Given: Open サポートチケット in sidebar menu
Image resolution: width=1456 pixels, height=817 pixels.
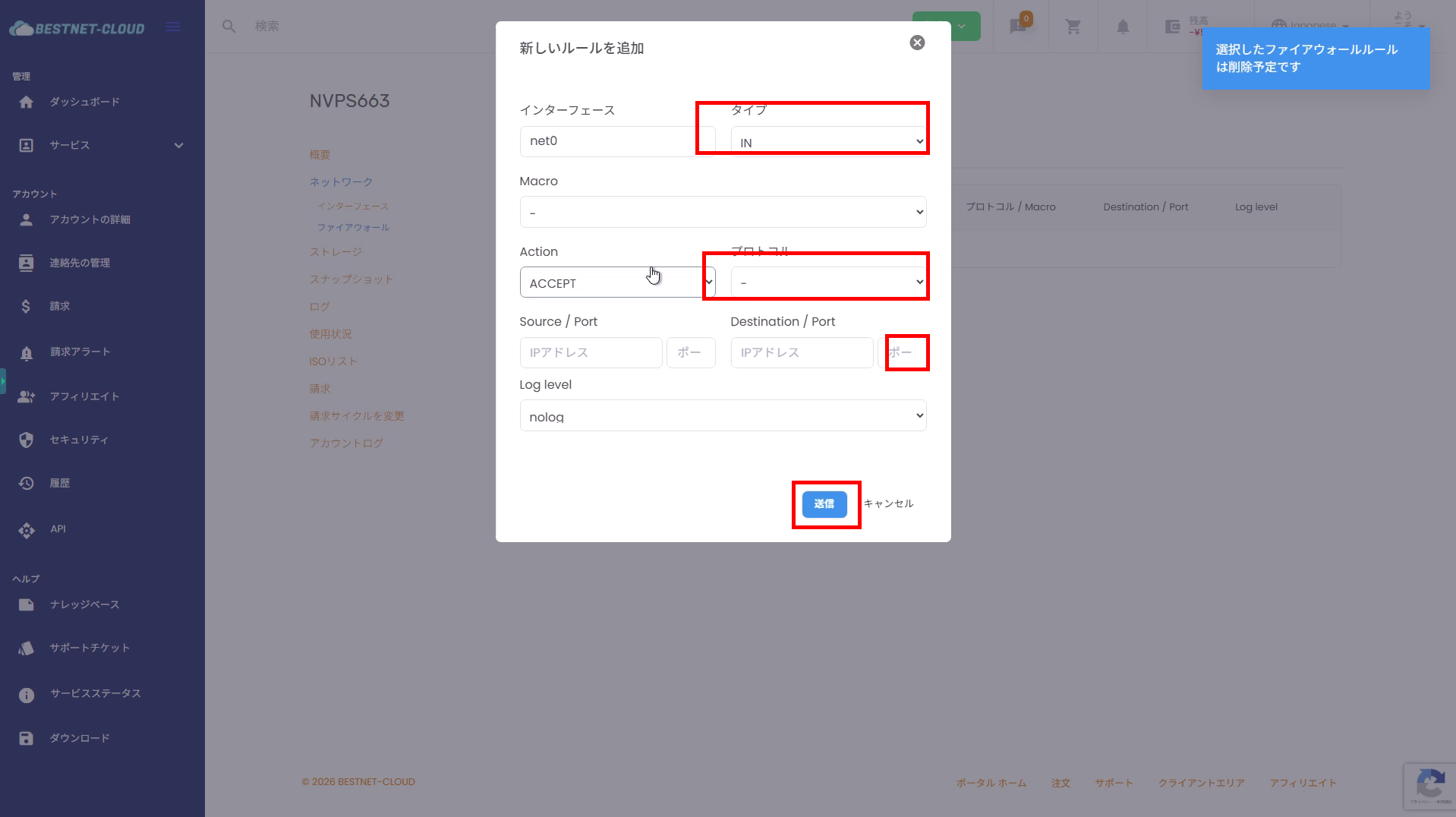Looking at the screenshot, I should point(90,648).
